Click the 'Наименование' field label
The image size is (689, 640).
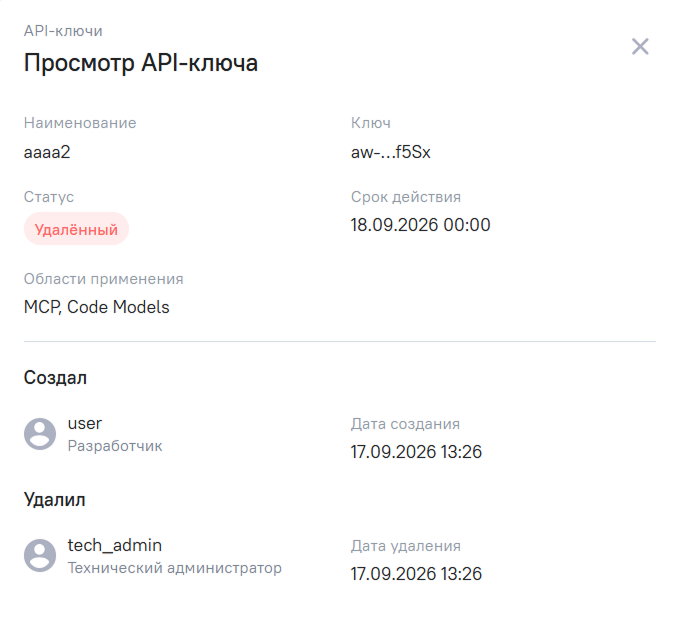click(x=80, y=123)
